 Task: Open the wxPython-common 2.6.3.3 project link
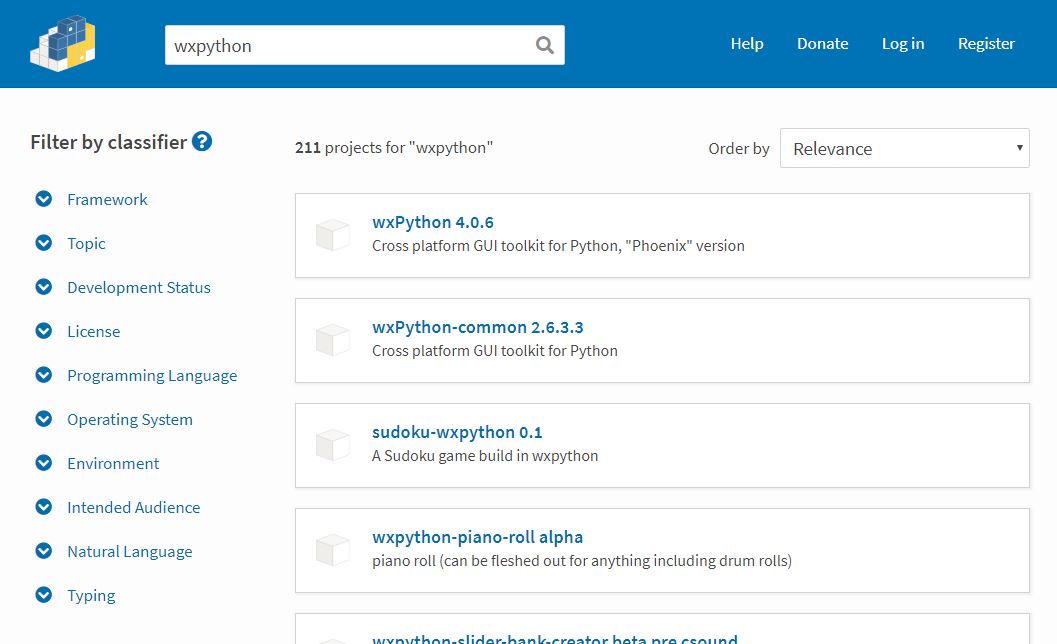tap(477, 327)
